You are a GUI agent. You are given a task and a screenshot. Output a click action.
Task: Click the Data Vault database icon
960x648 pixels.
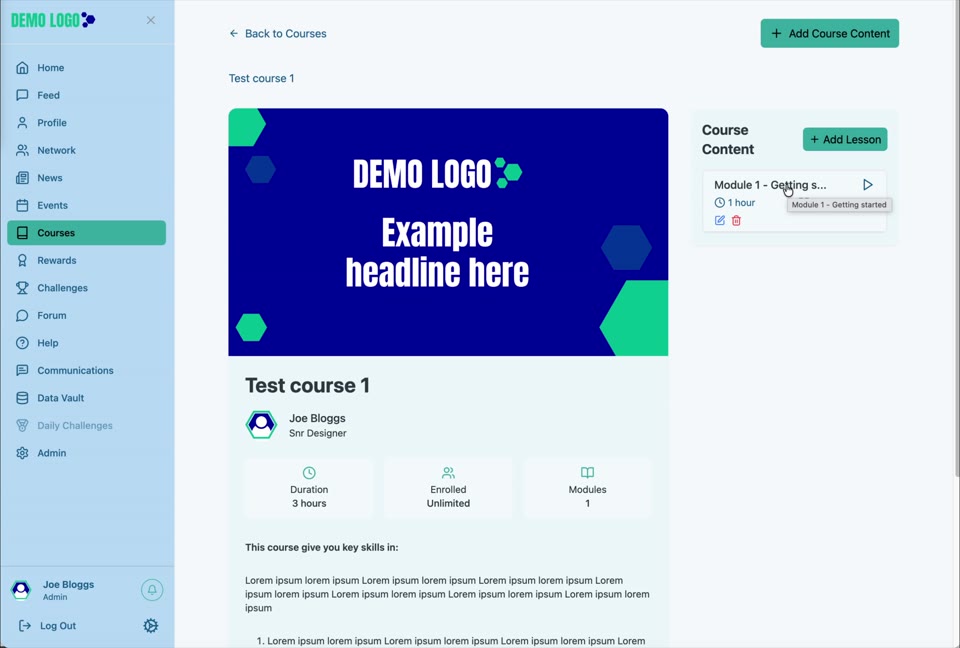coord(22,398)
